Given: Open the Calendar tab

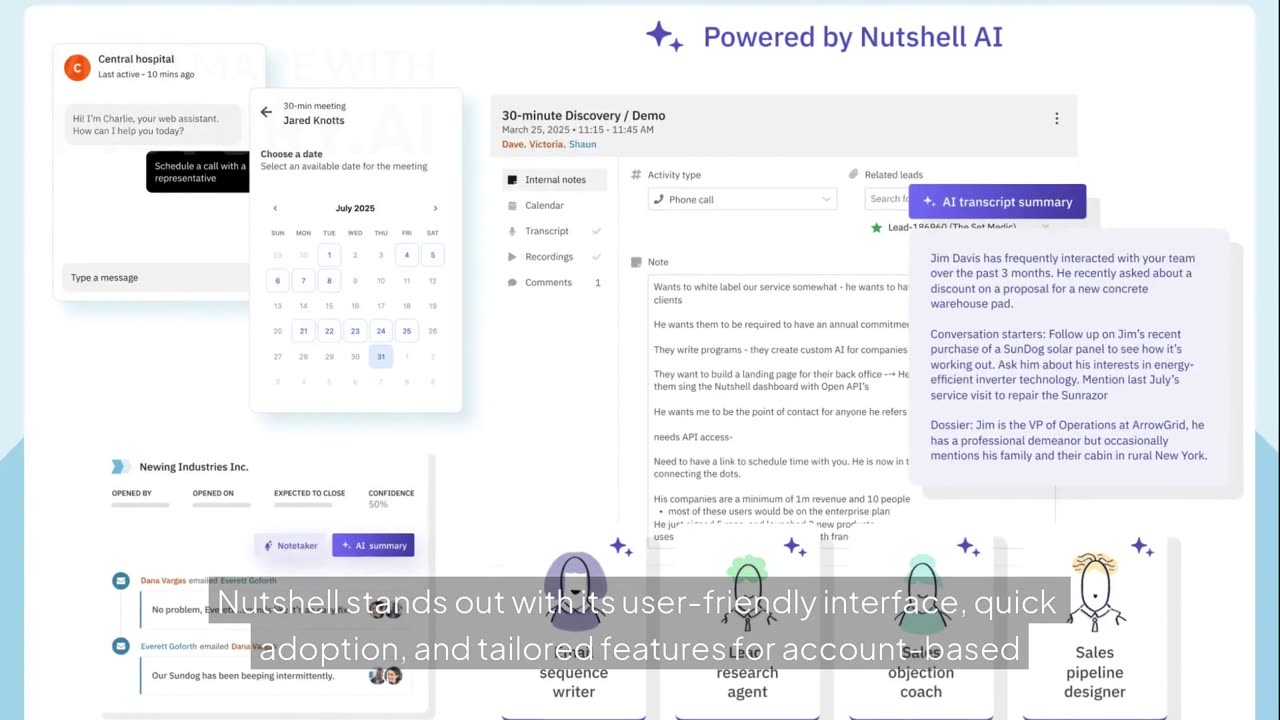Looking at the screenshot, I should click(x=544, y=205).
